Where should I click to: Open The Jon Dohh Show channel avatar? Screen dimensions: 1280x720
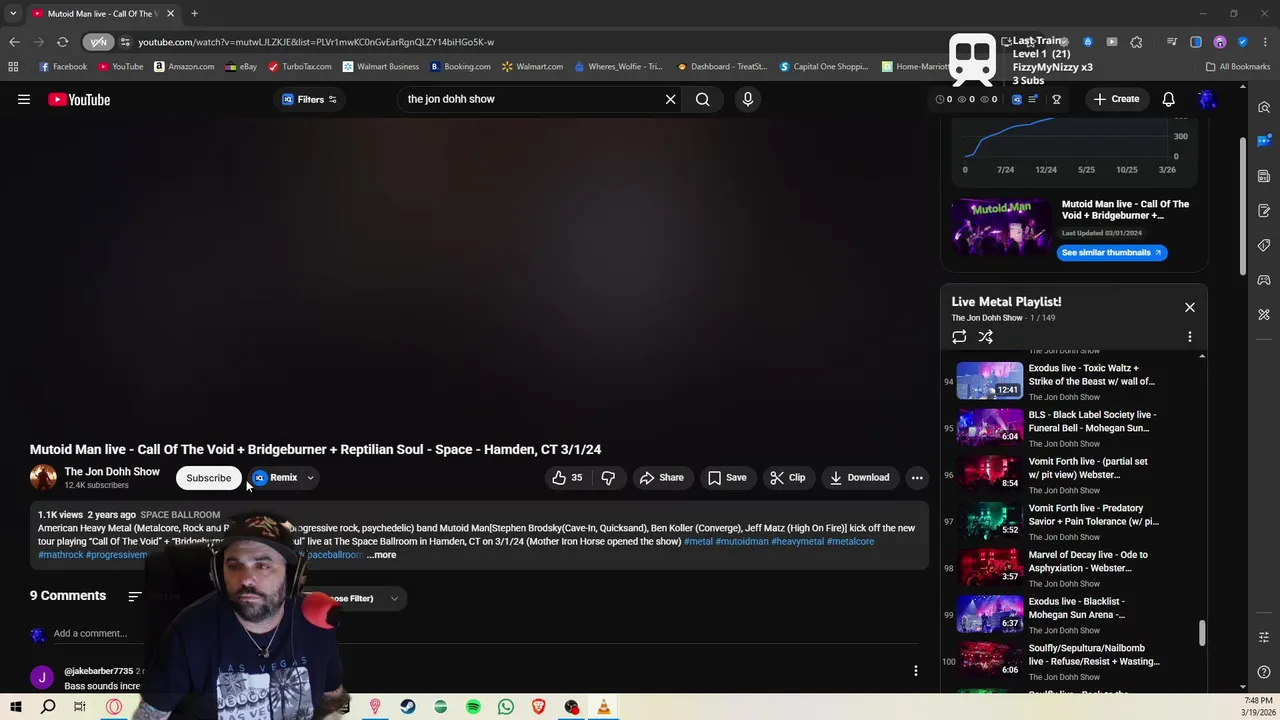[x=43, y=477]
